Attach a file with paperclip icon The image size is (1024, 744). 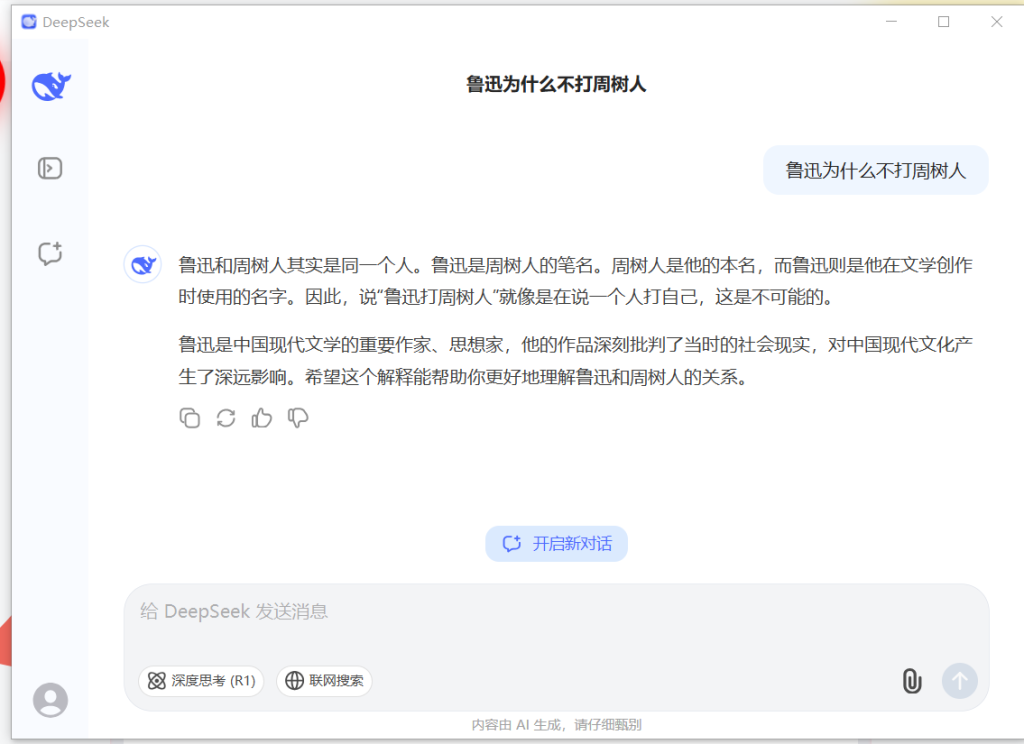click(912, 681)
